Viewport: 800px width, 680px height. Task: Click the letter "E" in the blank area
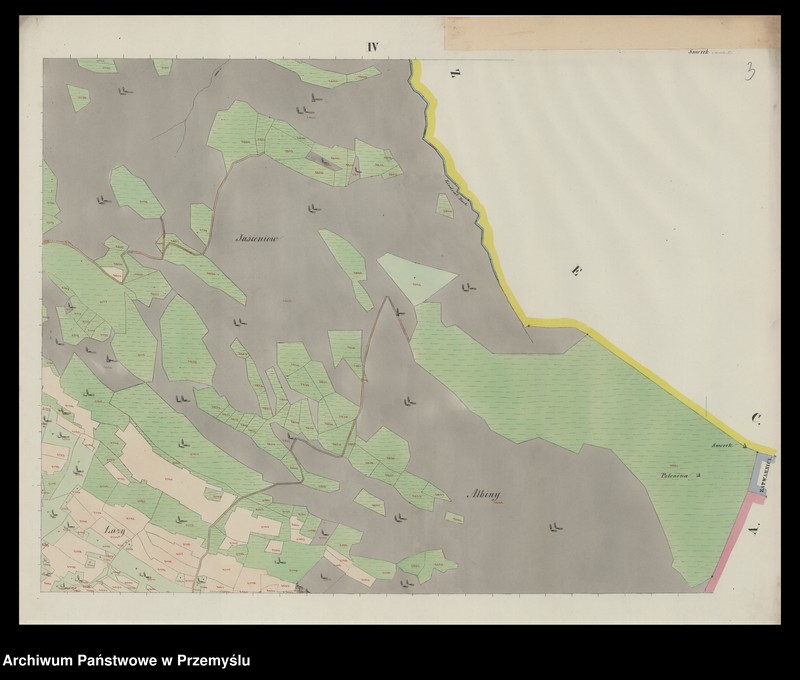pyautogui.click(x=576, y=270)
